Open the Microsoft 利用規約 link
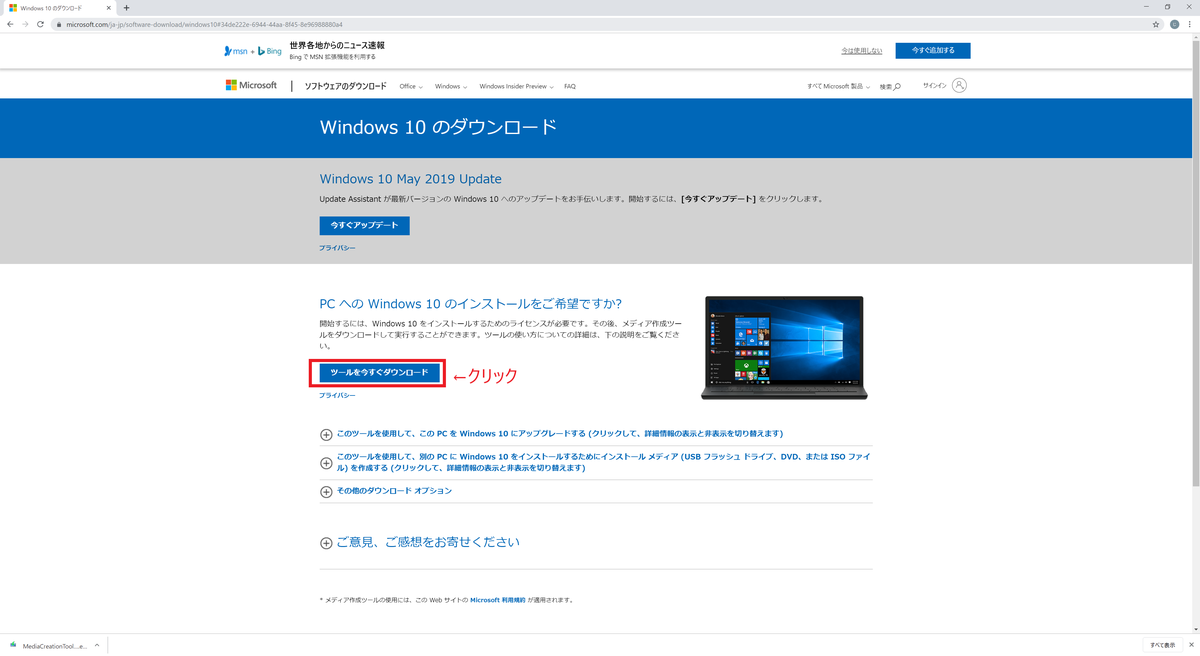This screenshot has height=656, width=1200. [x=497, y=600]
